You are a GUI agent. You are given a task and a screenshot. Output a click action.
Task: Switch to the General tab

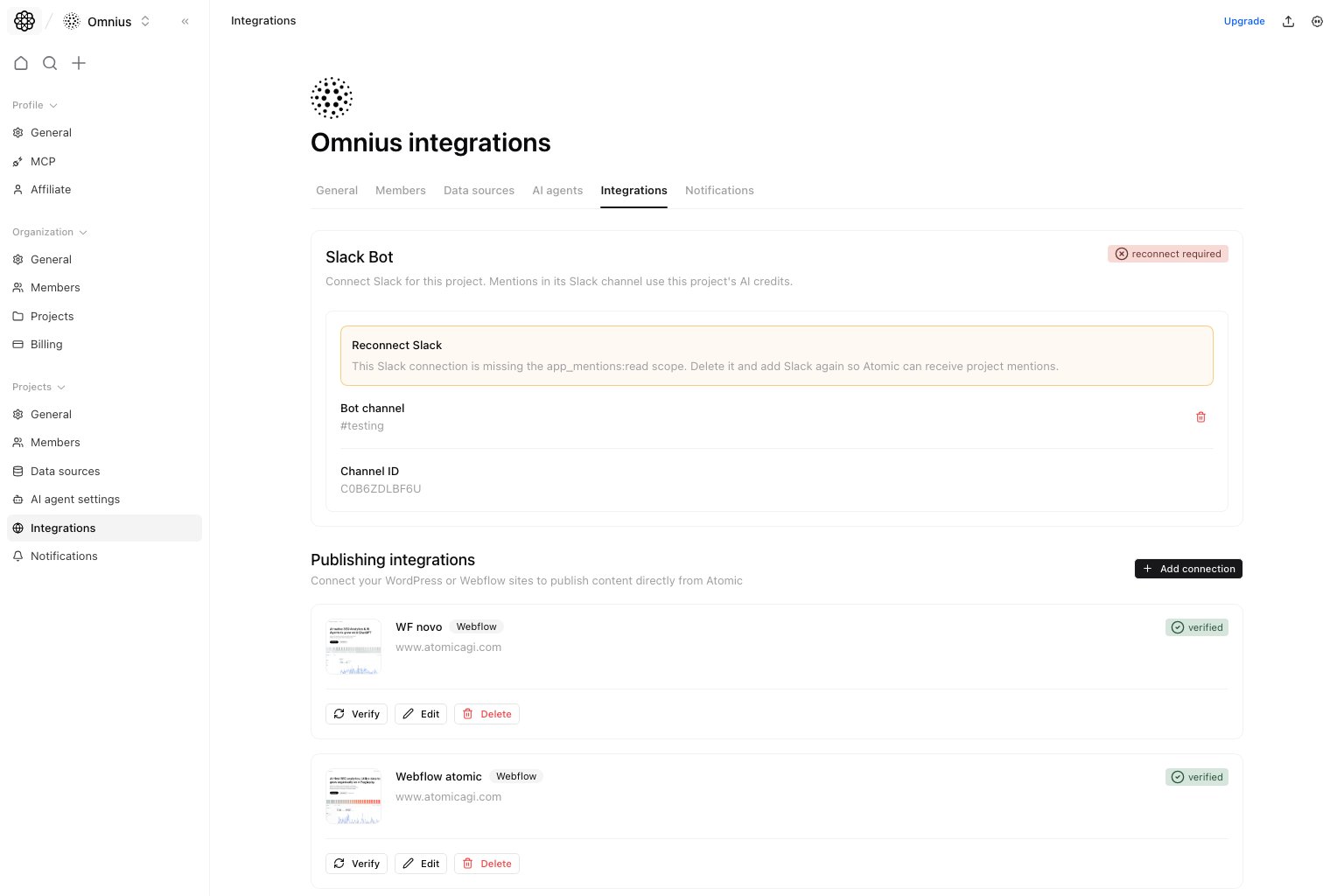point(337,191)
